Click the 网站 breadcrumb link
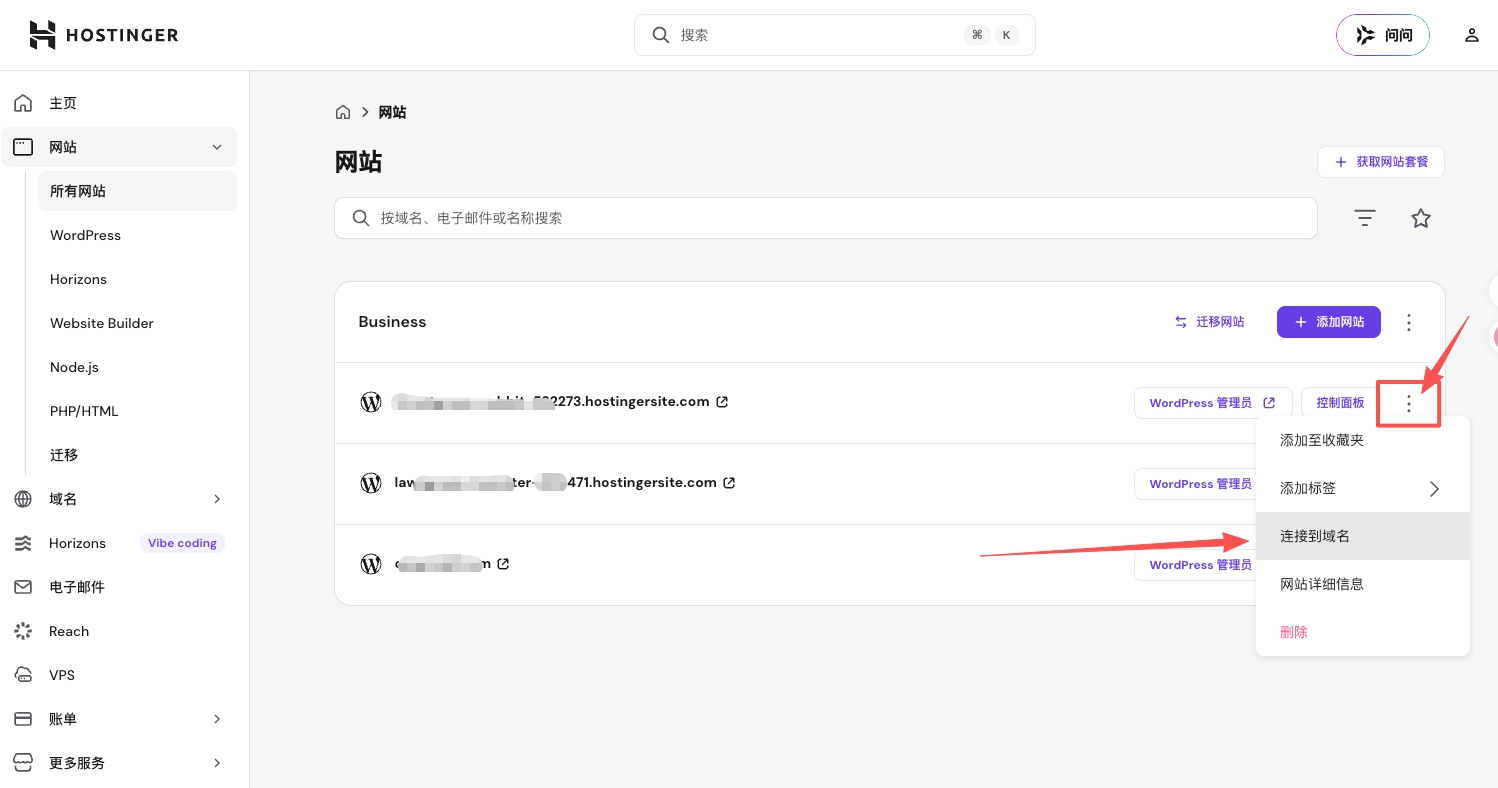This screenshot has height=788, width=1498. (392, 112)
